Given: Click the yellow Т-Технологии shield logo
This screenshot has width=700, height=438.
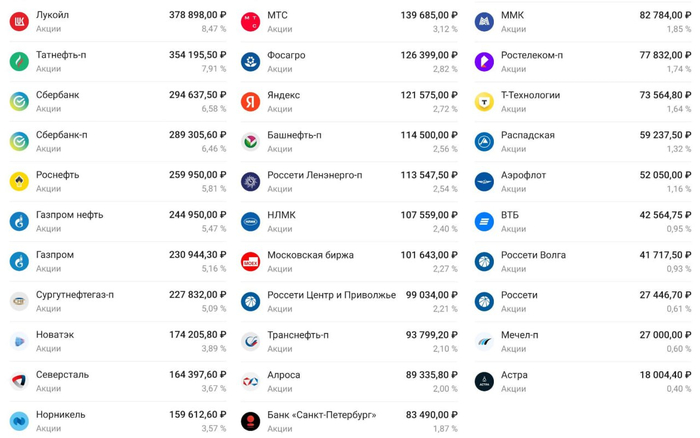Looking at the screenshot, I should (x=484, y=102).
